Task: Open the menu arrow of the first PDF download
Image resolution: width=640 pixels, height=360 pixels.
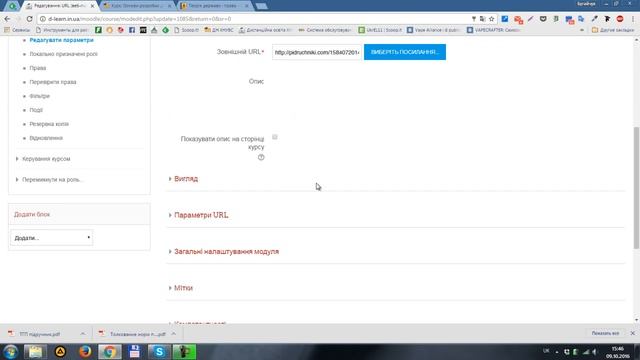Action: pyautogui.click(x=82, y=334)
